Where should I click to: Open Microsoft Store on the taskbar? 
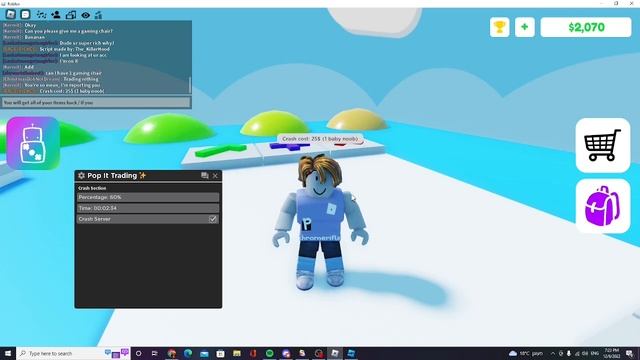(x=220, y=353)
